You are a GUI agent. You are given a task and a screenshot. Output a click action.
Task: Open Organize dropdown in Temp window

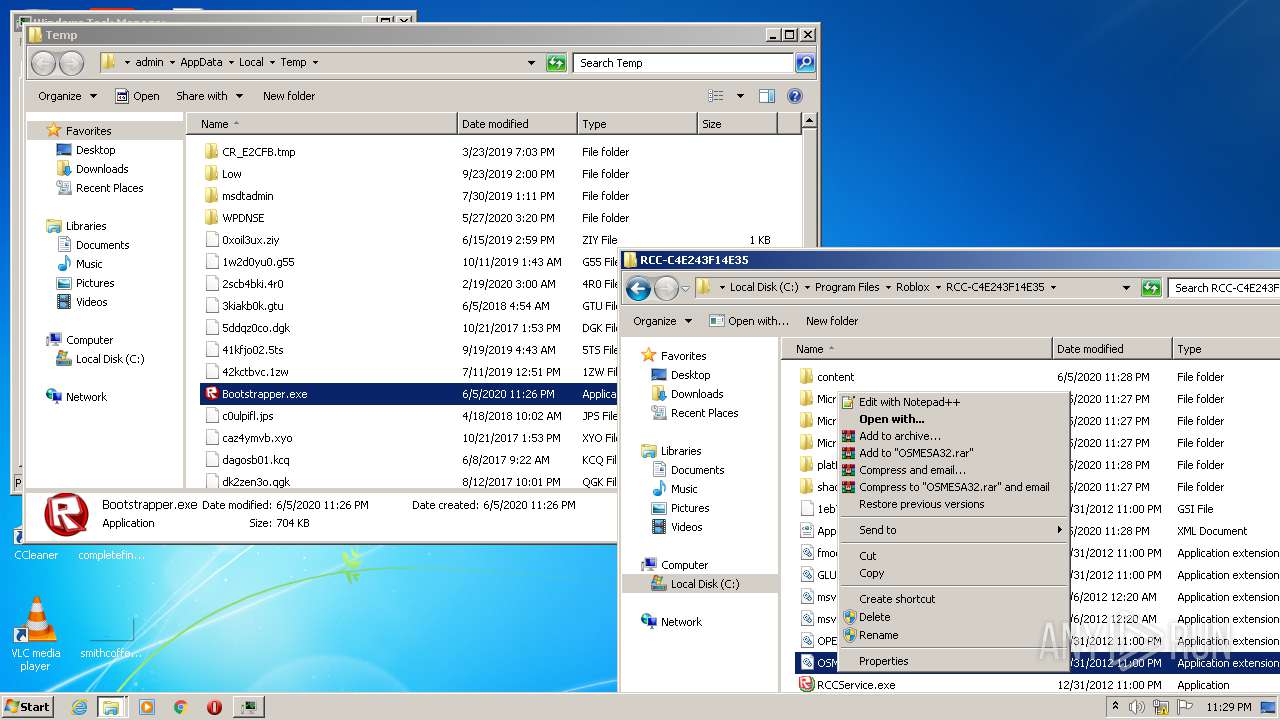coord(67,96)
